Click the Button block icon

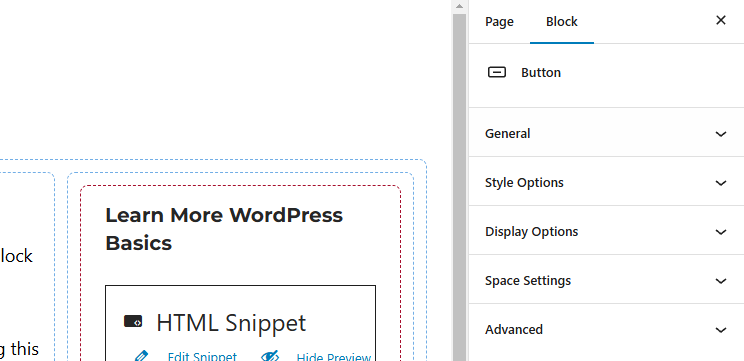[x=497, y=72]
